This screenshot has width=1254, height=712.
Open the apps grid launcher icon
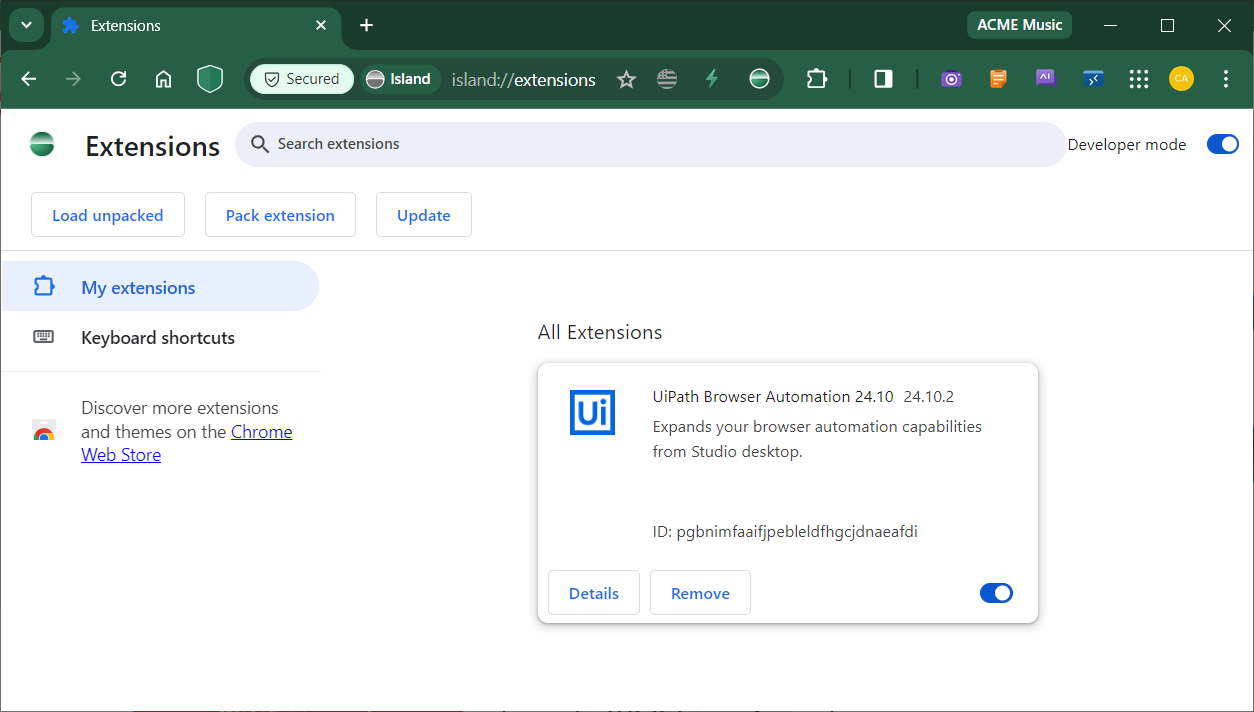point(1139,78)
